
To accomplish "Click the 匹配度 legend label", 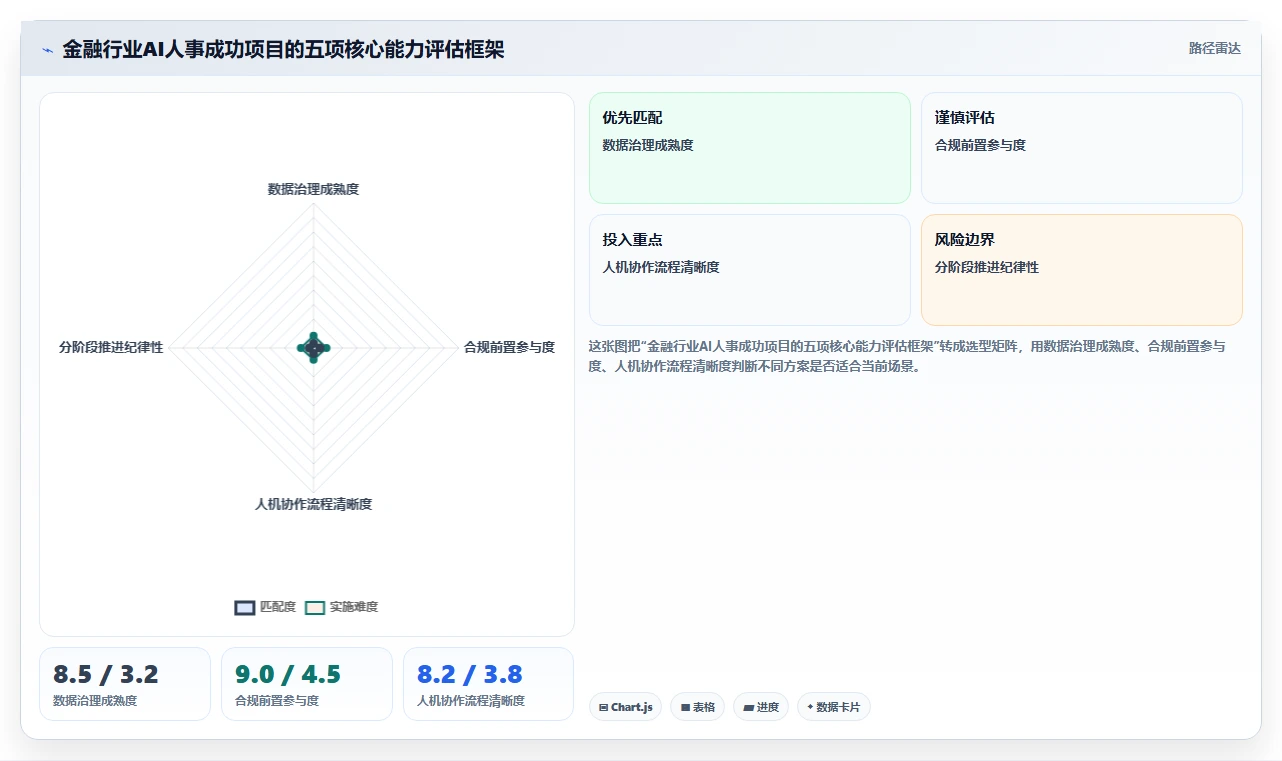I will point(278,607).
